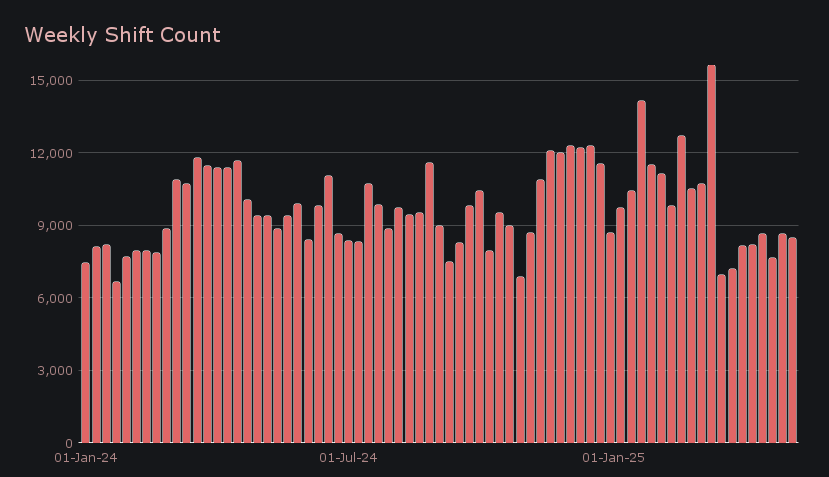Click the 0 y-axis label
The height and width of the screenshot is (477, 829).
point(68,443)
